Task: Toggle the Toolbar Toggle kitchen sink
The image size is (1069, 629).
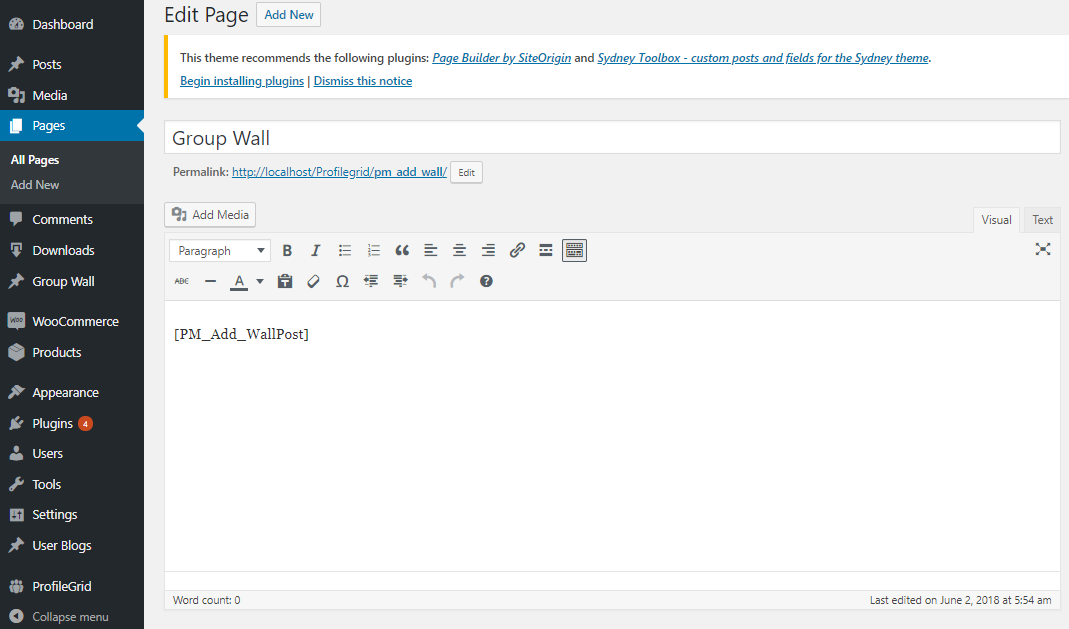Action: click(x=574, y=250)
